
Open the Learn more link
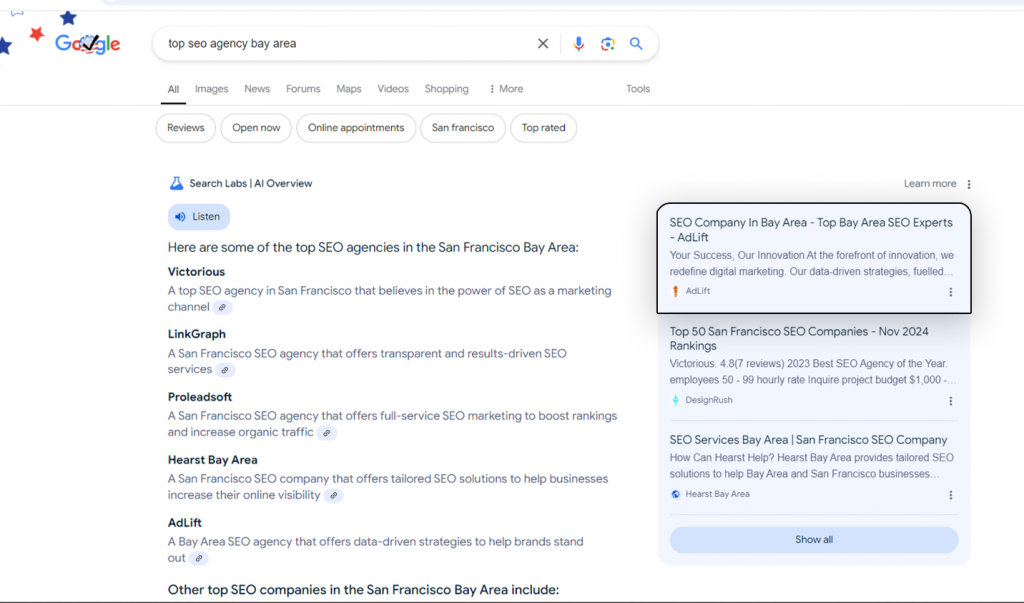[x=928, y=184]
